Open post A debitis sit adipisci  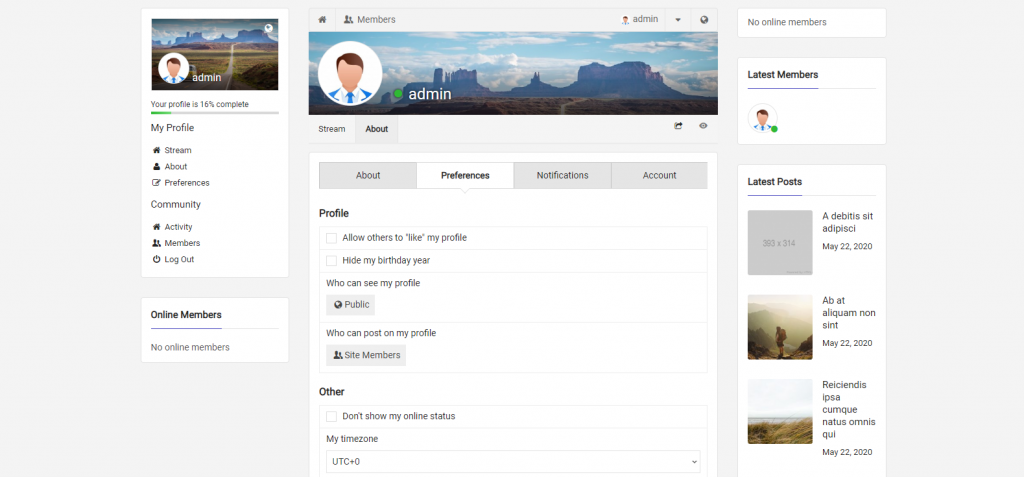coord(848,222)
